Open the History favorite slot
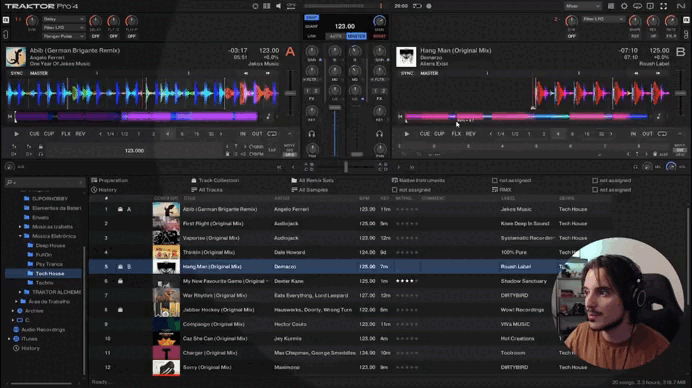 [104, 190]
